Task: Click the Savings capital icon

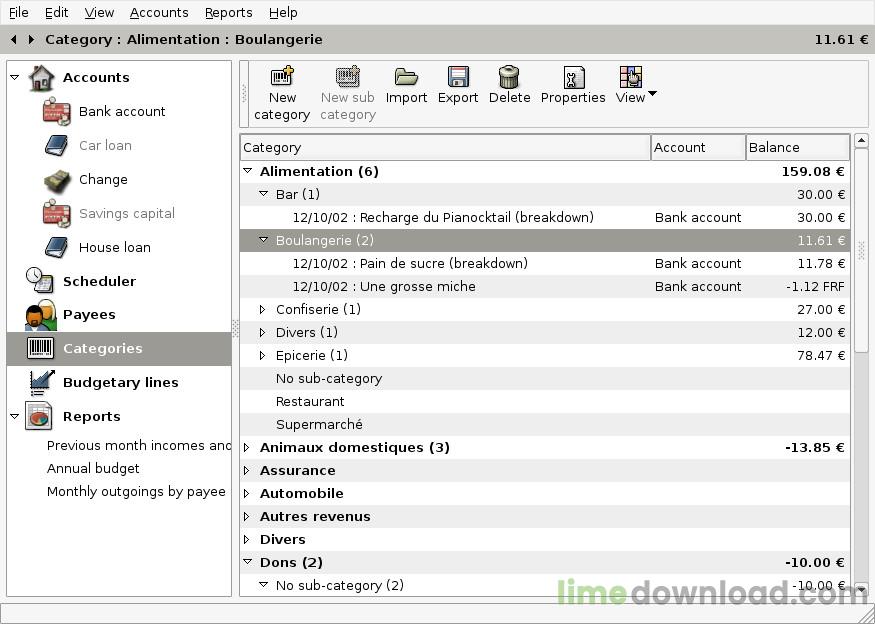Action: (x=57, y=214)
